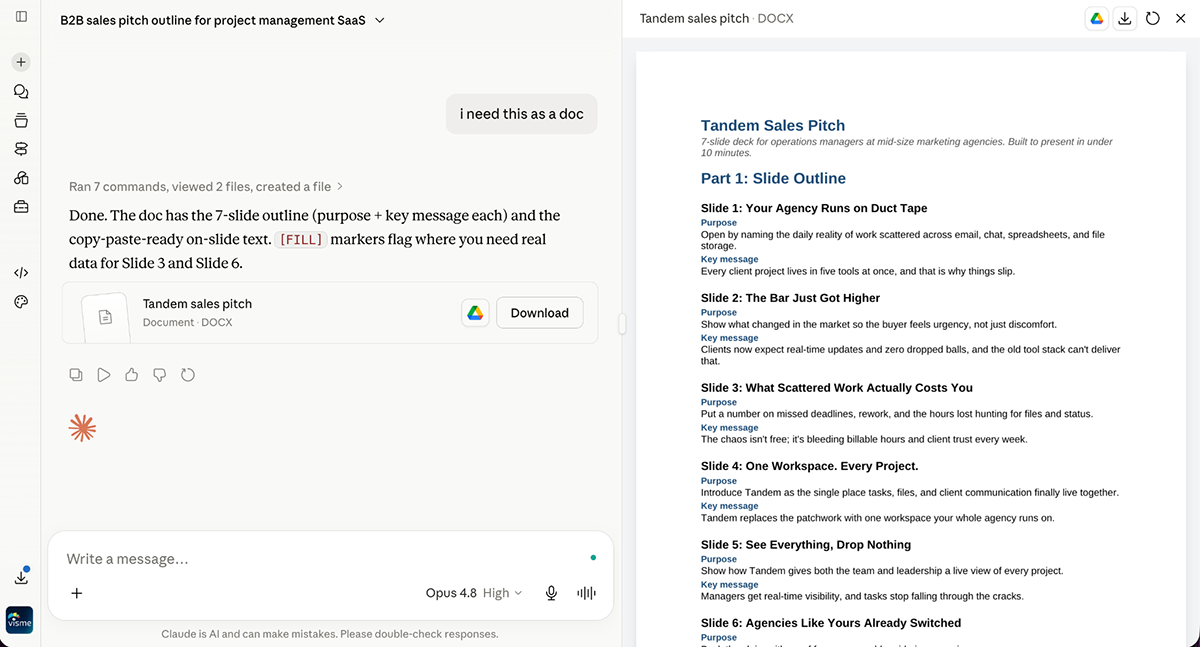Close the document preview panel
1200x647 pixels.
coord(1180,18)
